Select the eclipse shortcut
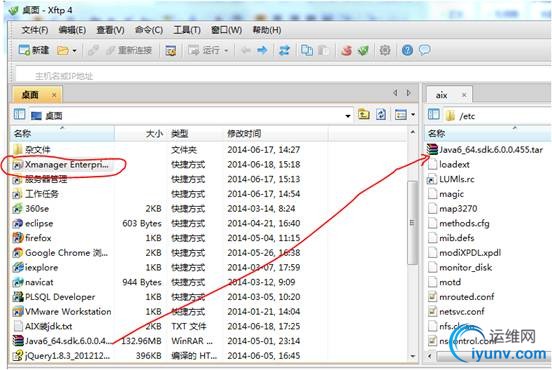 point(33,224)
